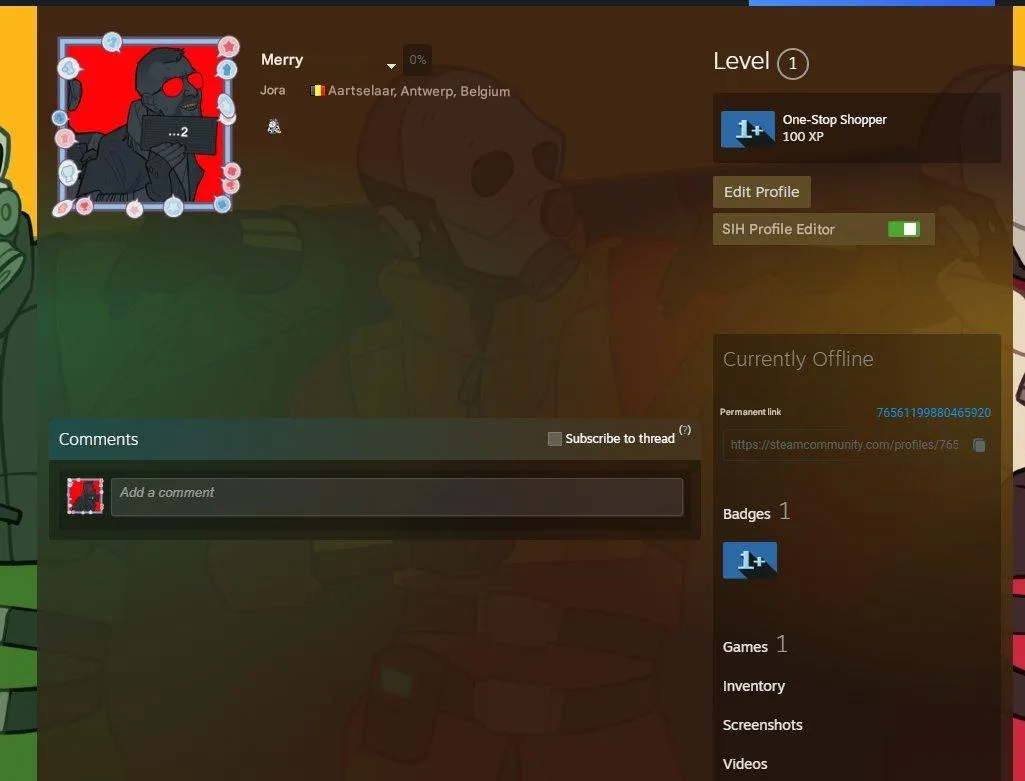Click the 0% XP progress bar
Viewport: 1025px width, 781px height.
point(417,59)
